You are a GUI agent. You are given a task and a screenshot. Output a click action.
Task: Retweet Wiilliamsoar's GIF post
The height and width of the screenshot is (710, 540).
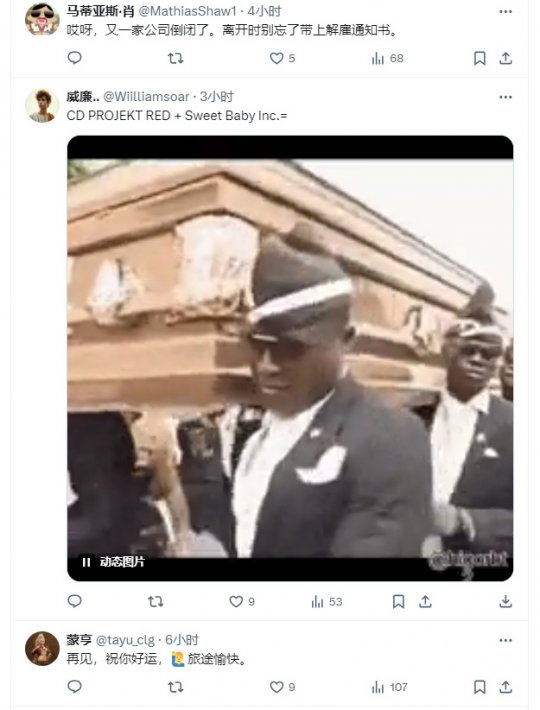pos(155,601)
